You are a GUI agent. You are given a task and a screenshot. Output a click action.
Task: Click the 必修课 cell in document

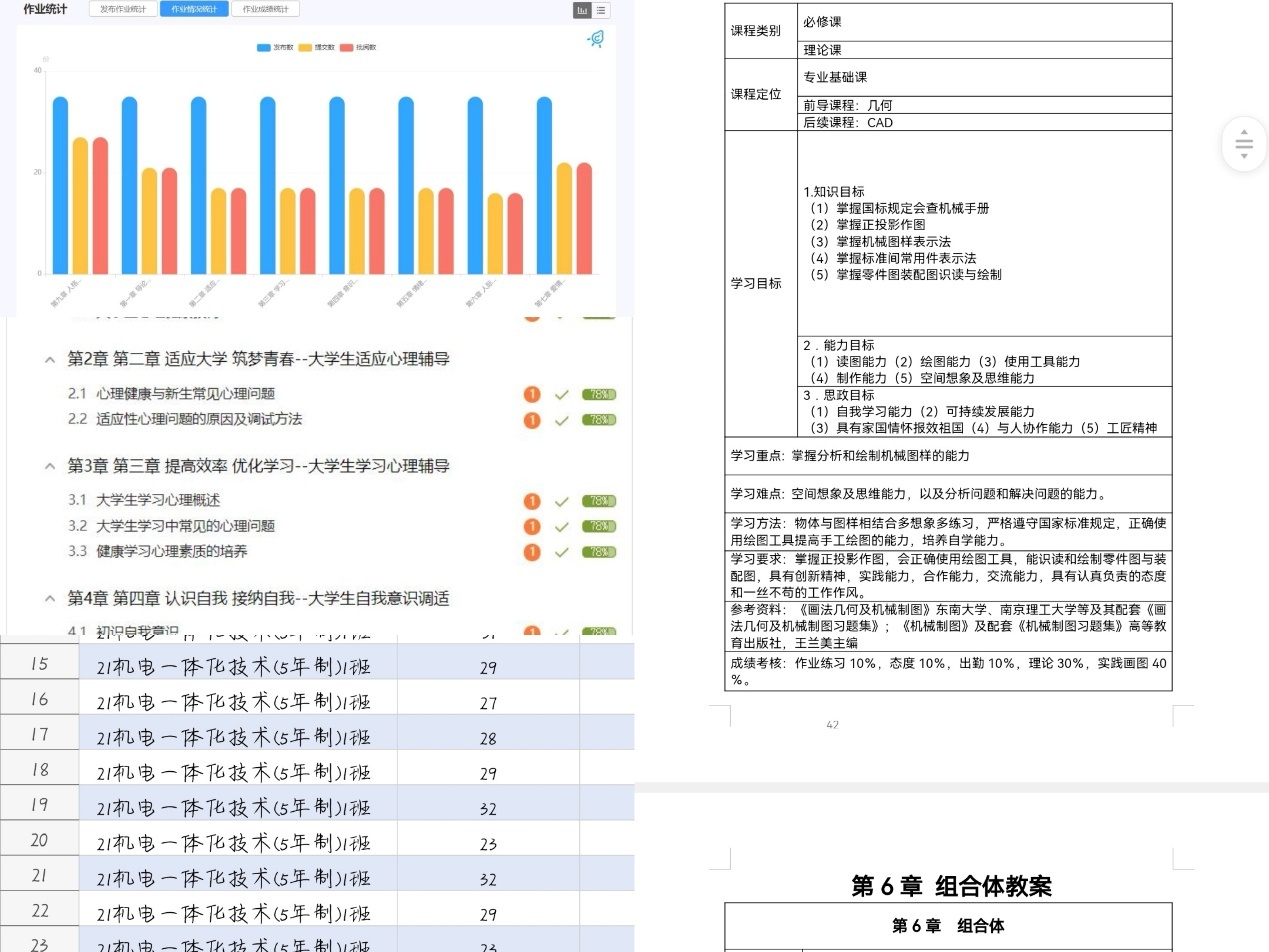985,22
